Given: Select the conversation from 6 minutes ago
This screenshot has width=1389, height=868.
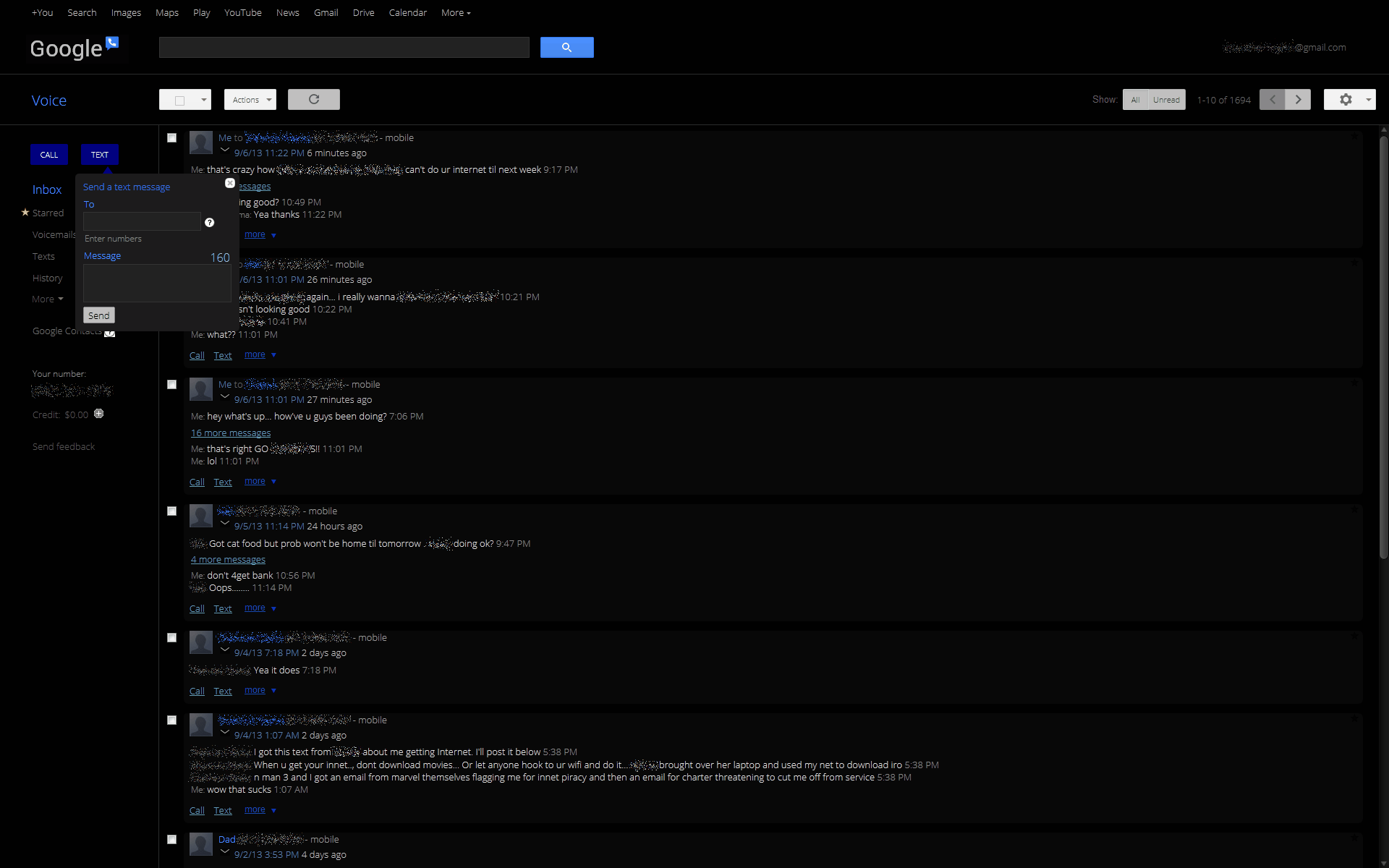Looking at the screenshot, I should (171, 137).
